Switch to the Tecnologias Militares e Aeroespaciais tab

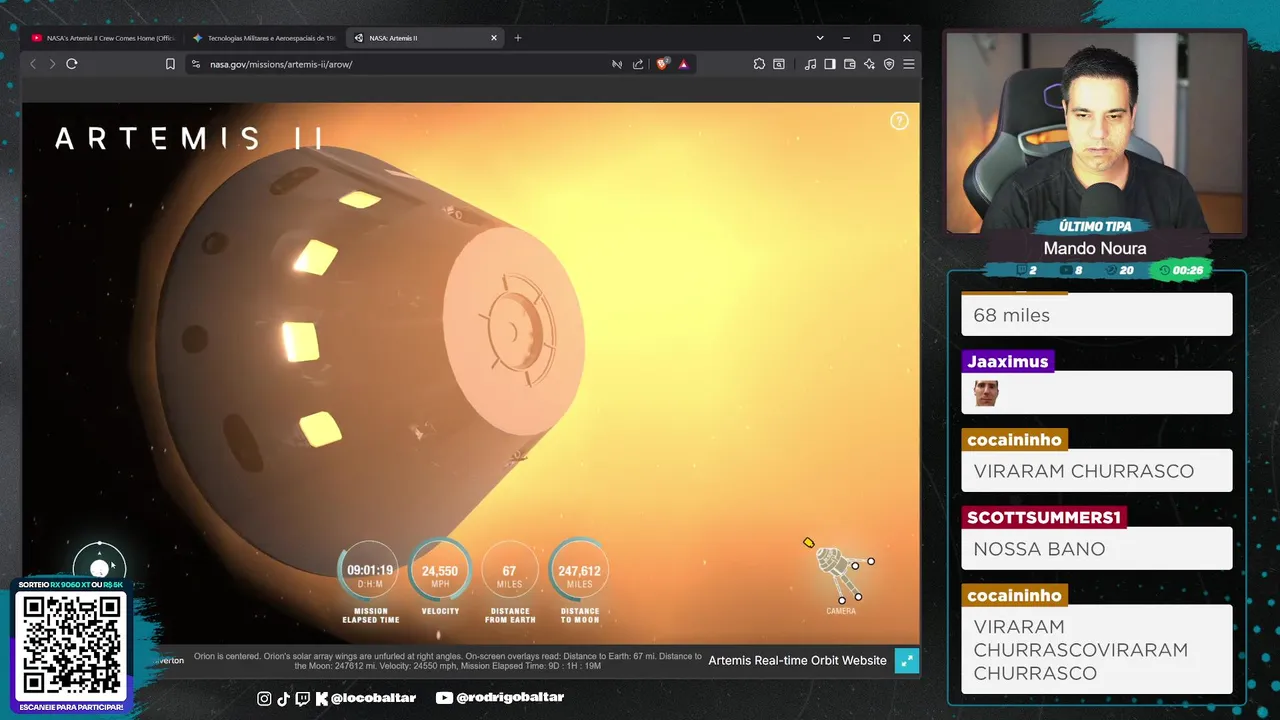264,38
